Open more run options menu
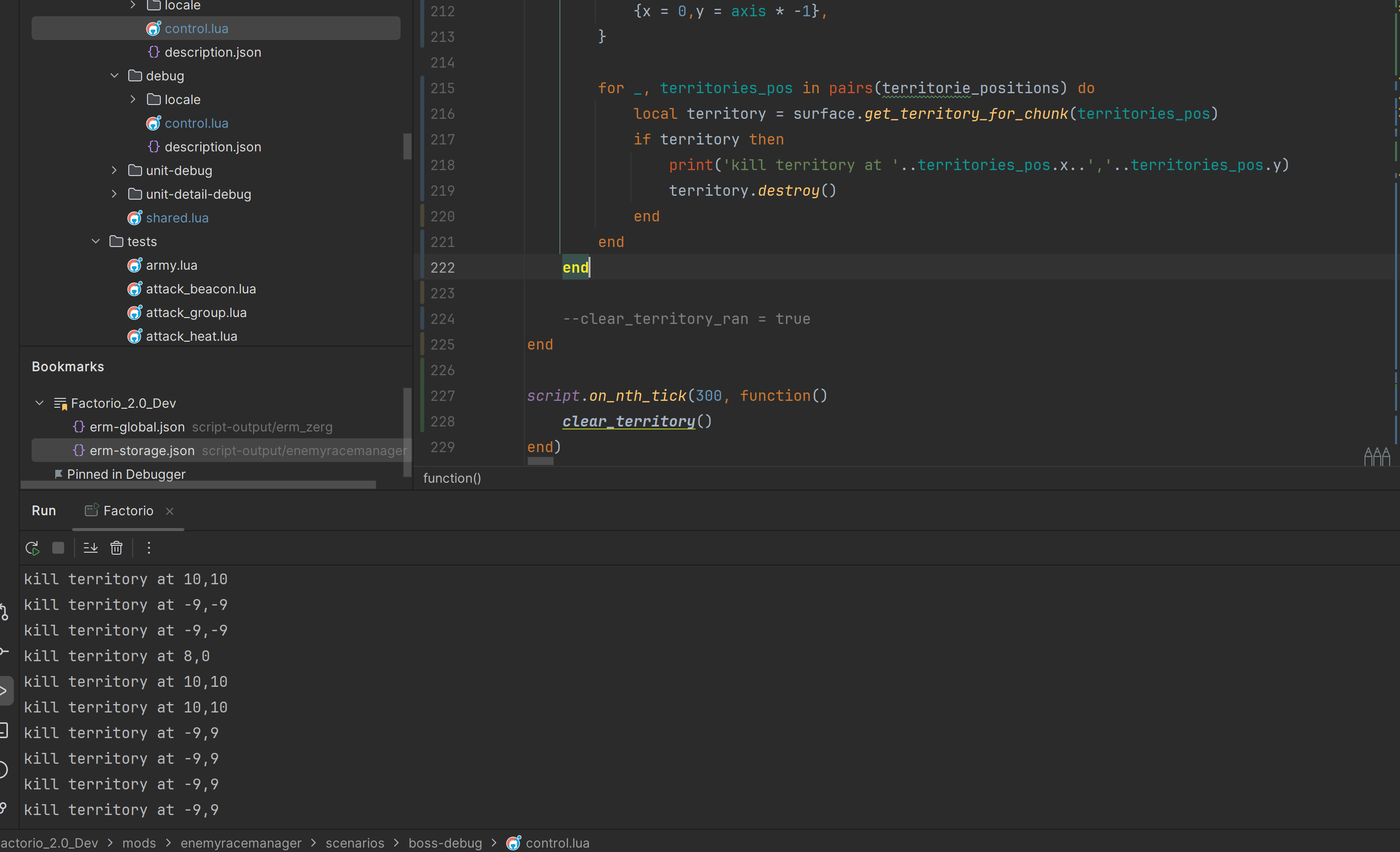The width and height of the screenshot is (1400, 852). pyautogui.click(x=149, y=548)
